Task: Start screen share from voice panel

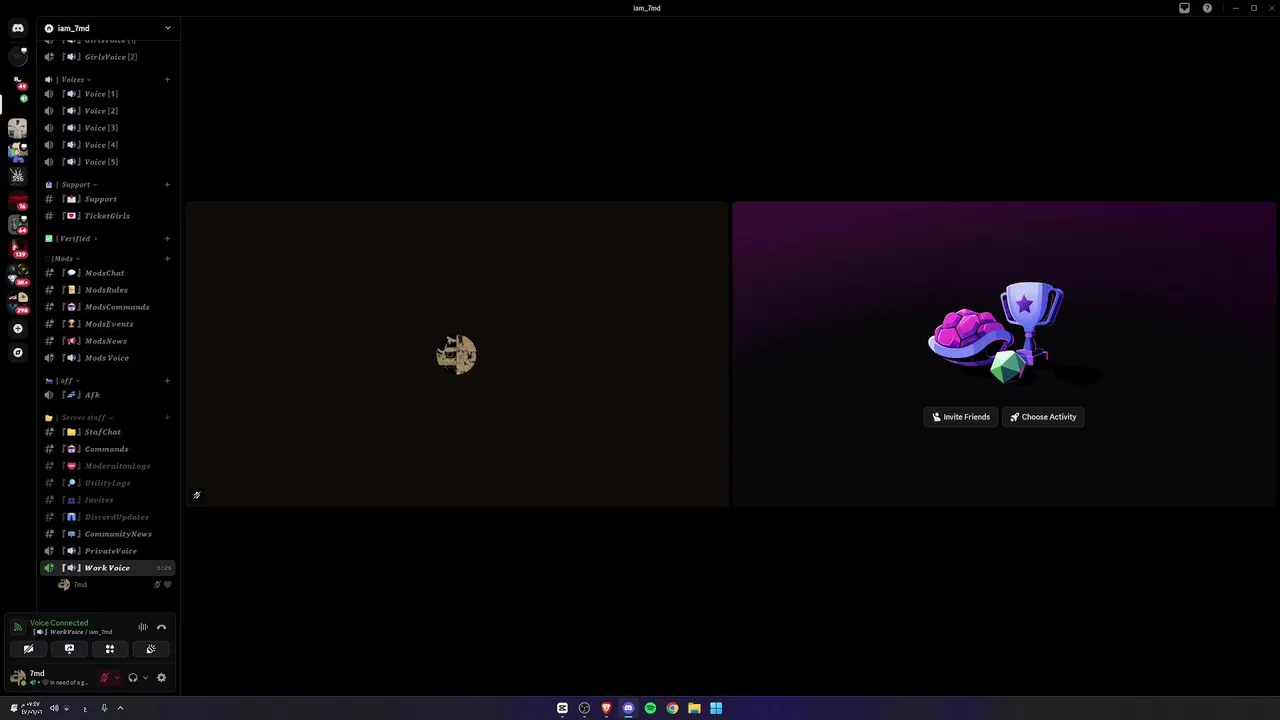Action: [69, 649]
